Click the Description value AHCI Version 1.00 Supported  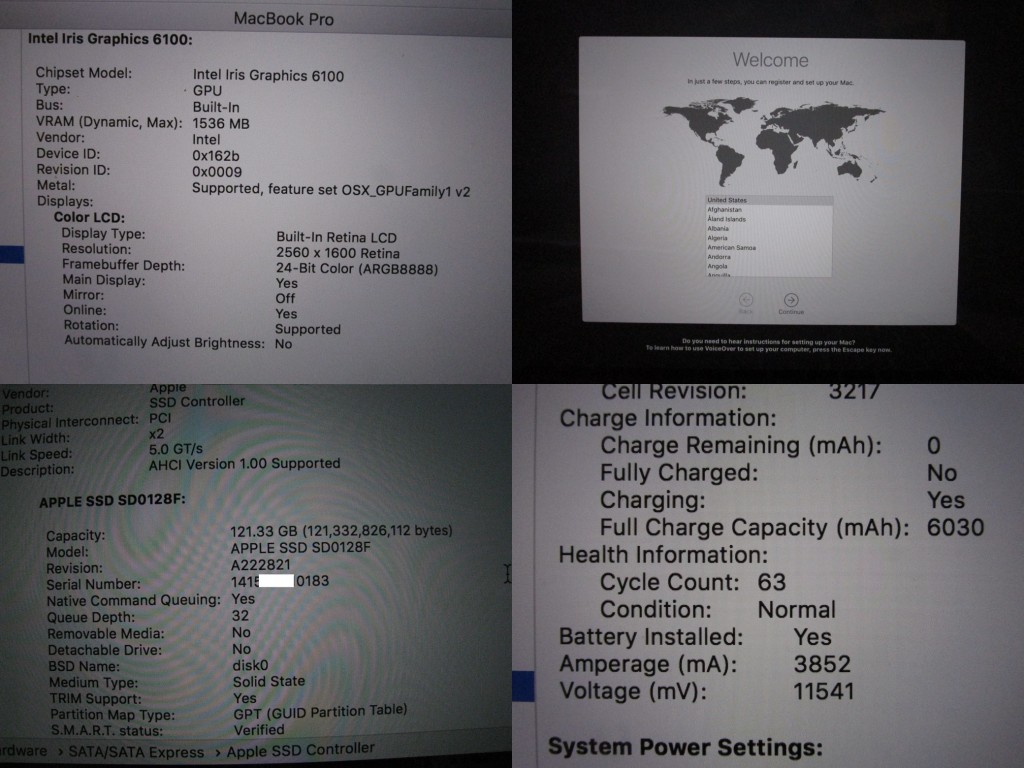click(244, 464)
